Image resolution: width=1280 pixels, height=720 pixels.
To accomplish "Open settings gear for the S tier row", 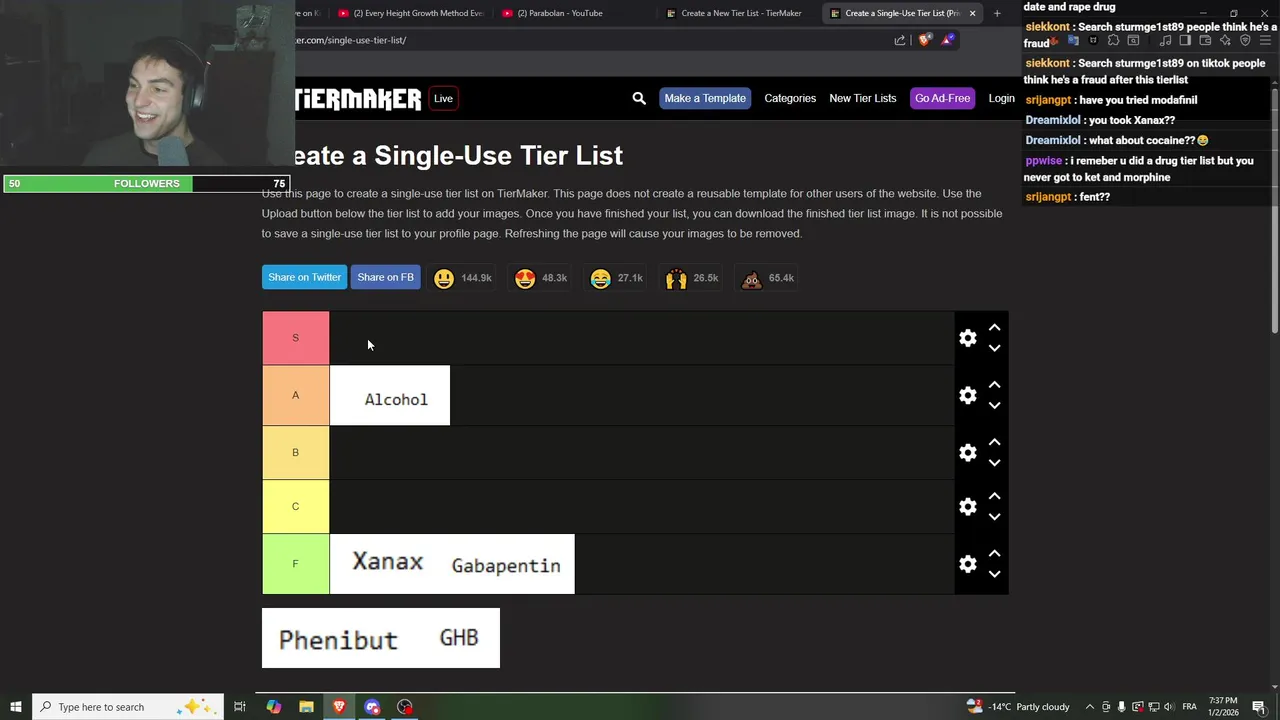I will tap(967, 338).
